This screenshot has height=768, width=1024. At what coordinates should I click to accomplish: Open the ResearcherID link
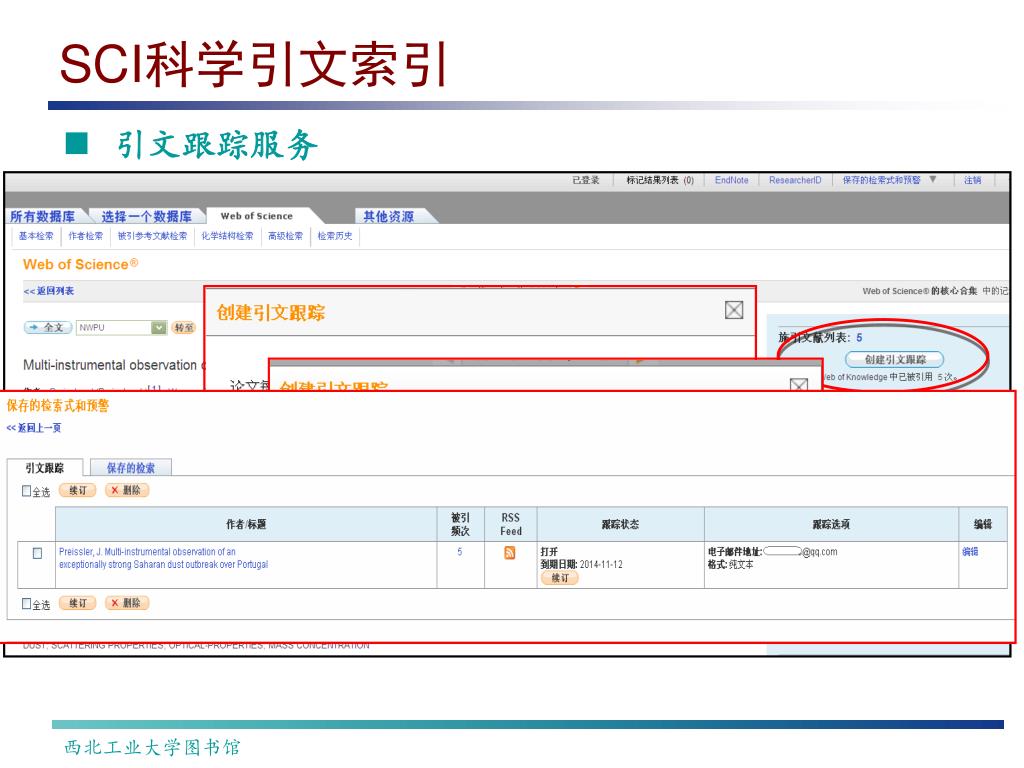click(x=795, y=180)
